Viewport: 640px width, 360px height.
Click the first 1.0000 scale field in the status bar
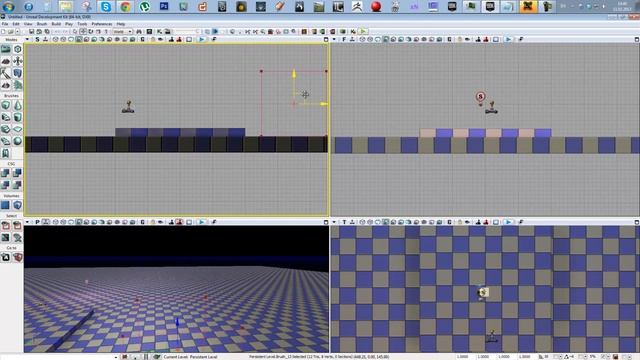click(462, 357)
